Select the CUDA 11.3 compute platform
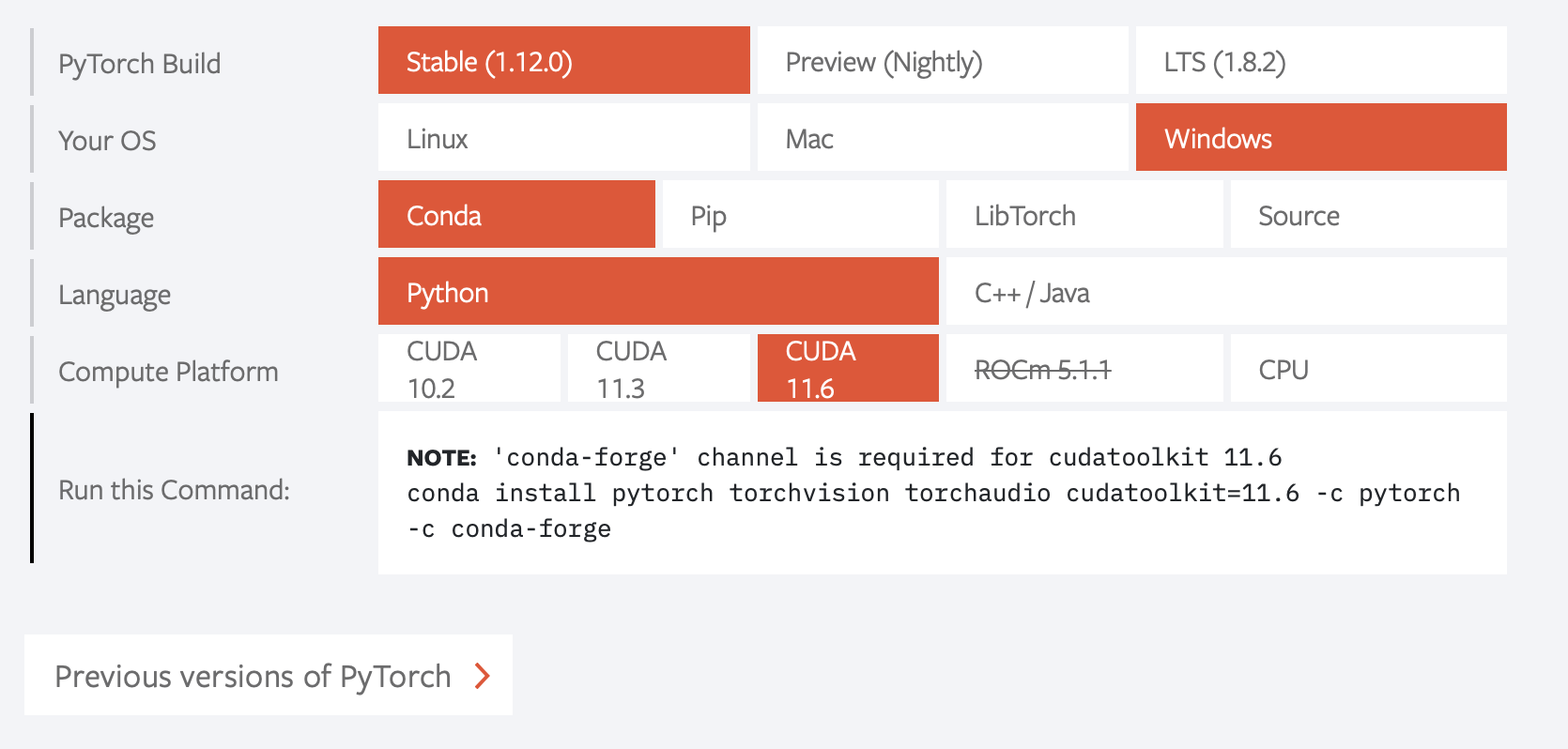 (658, 369)
